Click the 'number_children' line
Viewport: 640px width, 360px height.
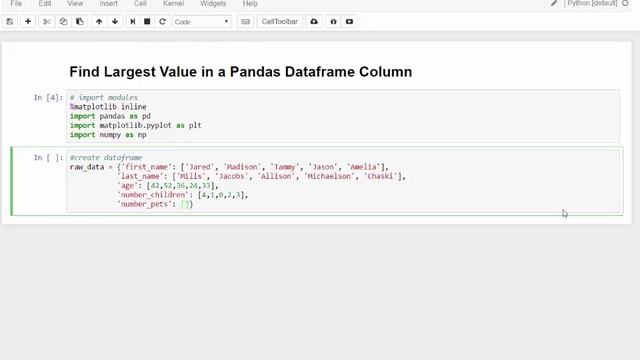pyautogui.click(x=182, y=195)
